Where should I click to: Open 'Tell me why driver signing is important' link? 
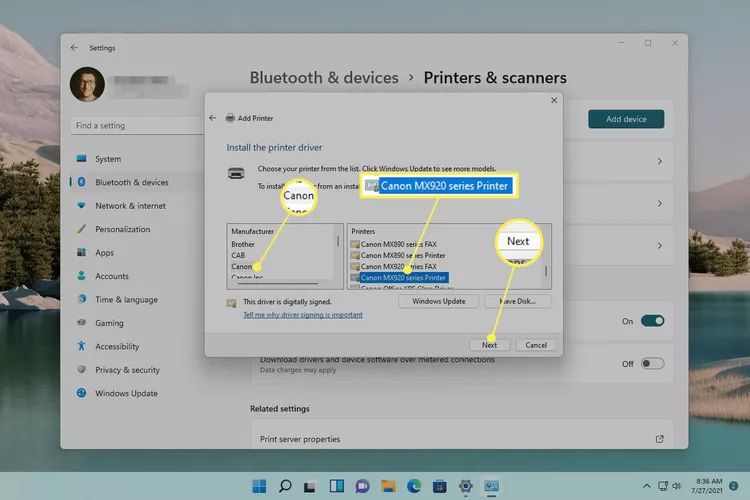(303, 314)
